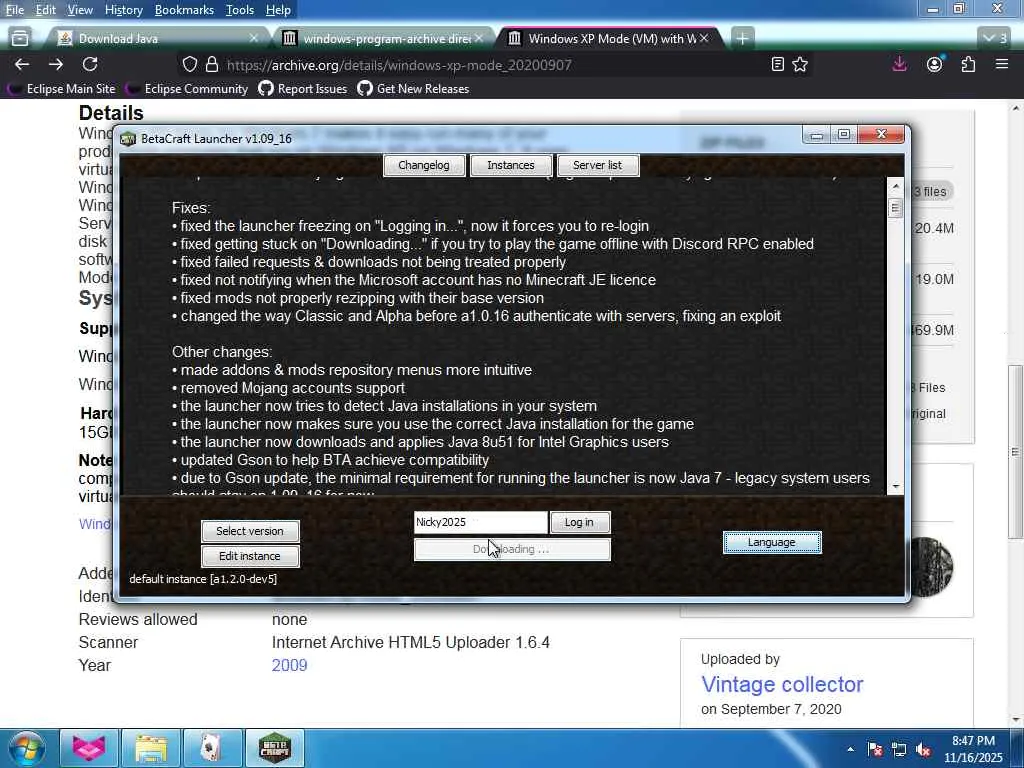Focus the Nicky2025 username field
The image size is (1024, 768).
(480, 522)
